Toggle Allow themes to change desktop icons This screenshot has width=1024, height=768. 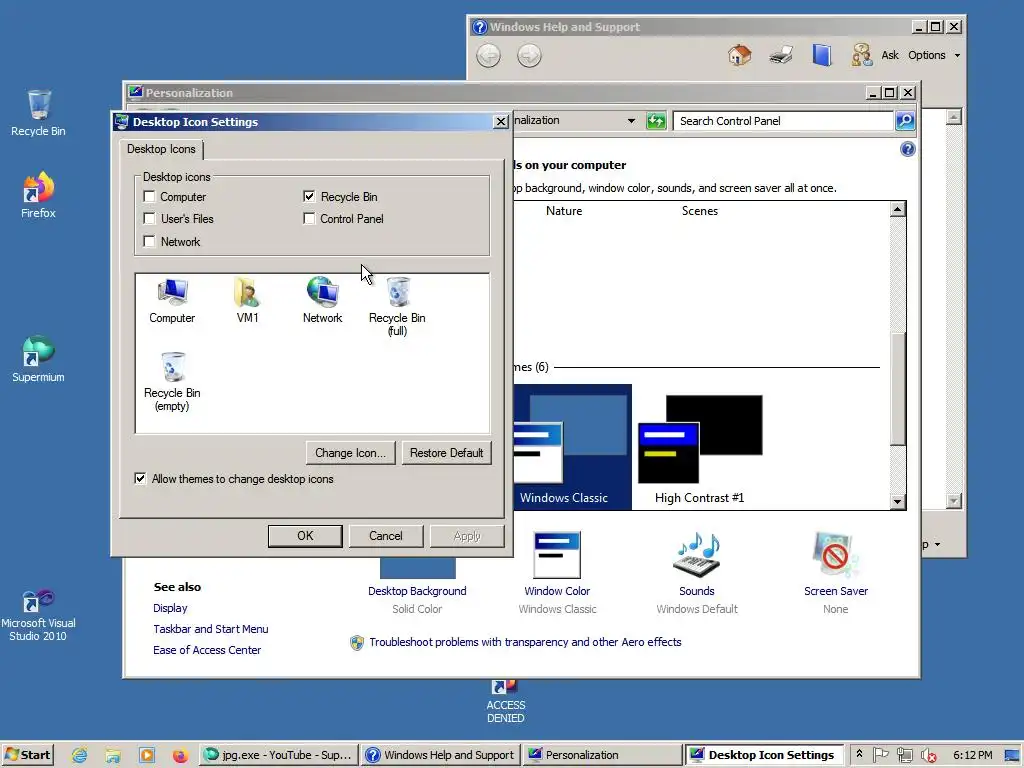140,479
